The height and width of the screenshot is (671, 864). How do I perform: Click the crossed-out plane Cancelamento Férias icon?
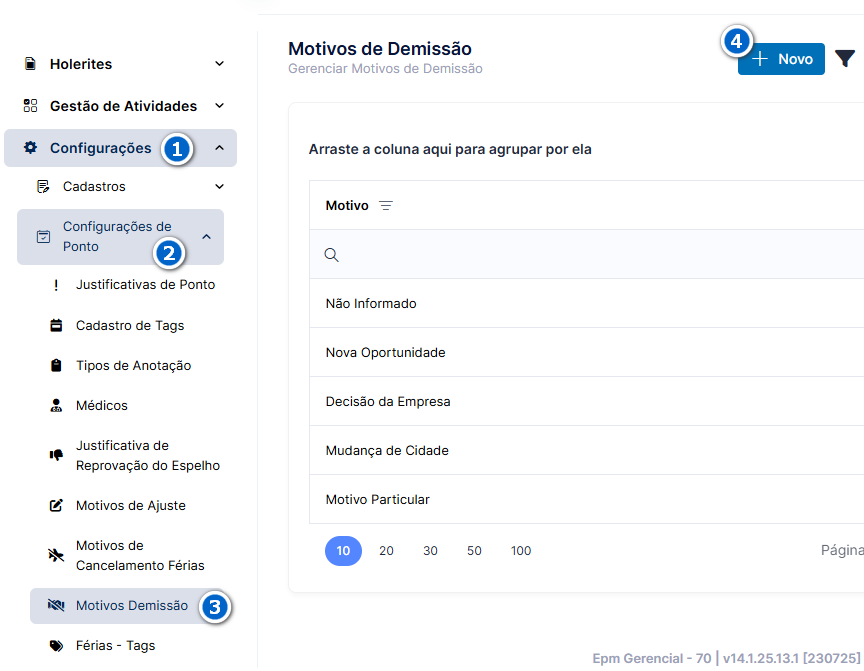coord(56,555)
